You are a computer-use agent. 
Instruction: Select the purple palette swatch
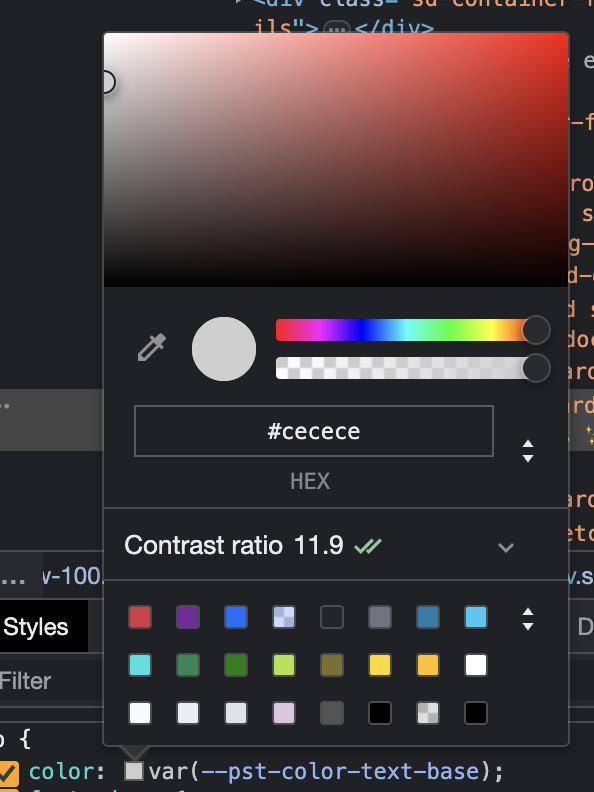[x=188, y=617]
